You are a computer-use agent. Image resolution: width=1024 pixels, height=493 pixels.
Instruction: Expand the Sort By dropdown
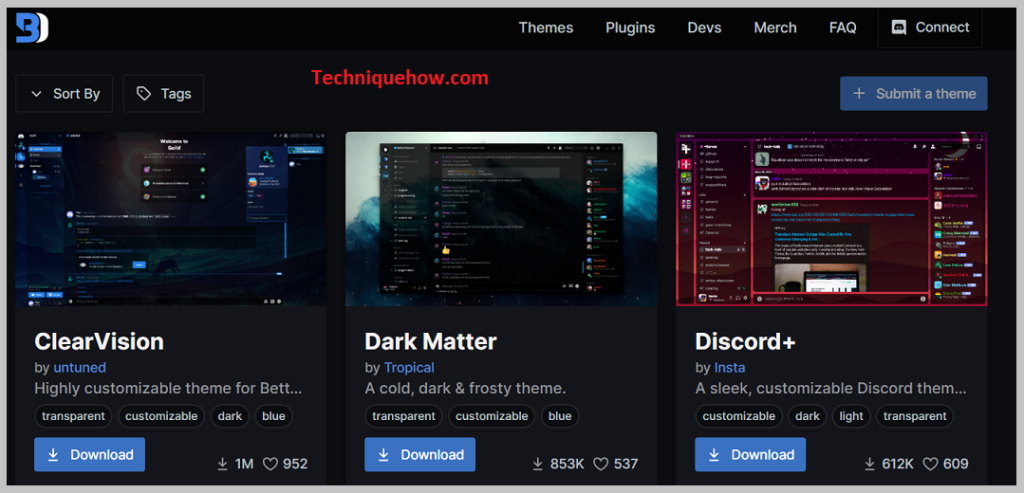click(64, 93)
